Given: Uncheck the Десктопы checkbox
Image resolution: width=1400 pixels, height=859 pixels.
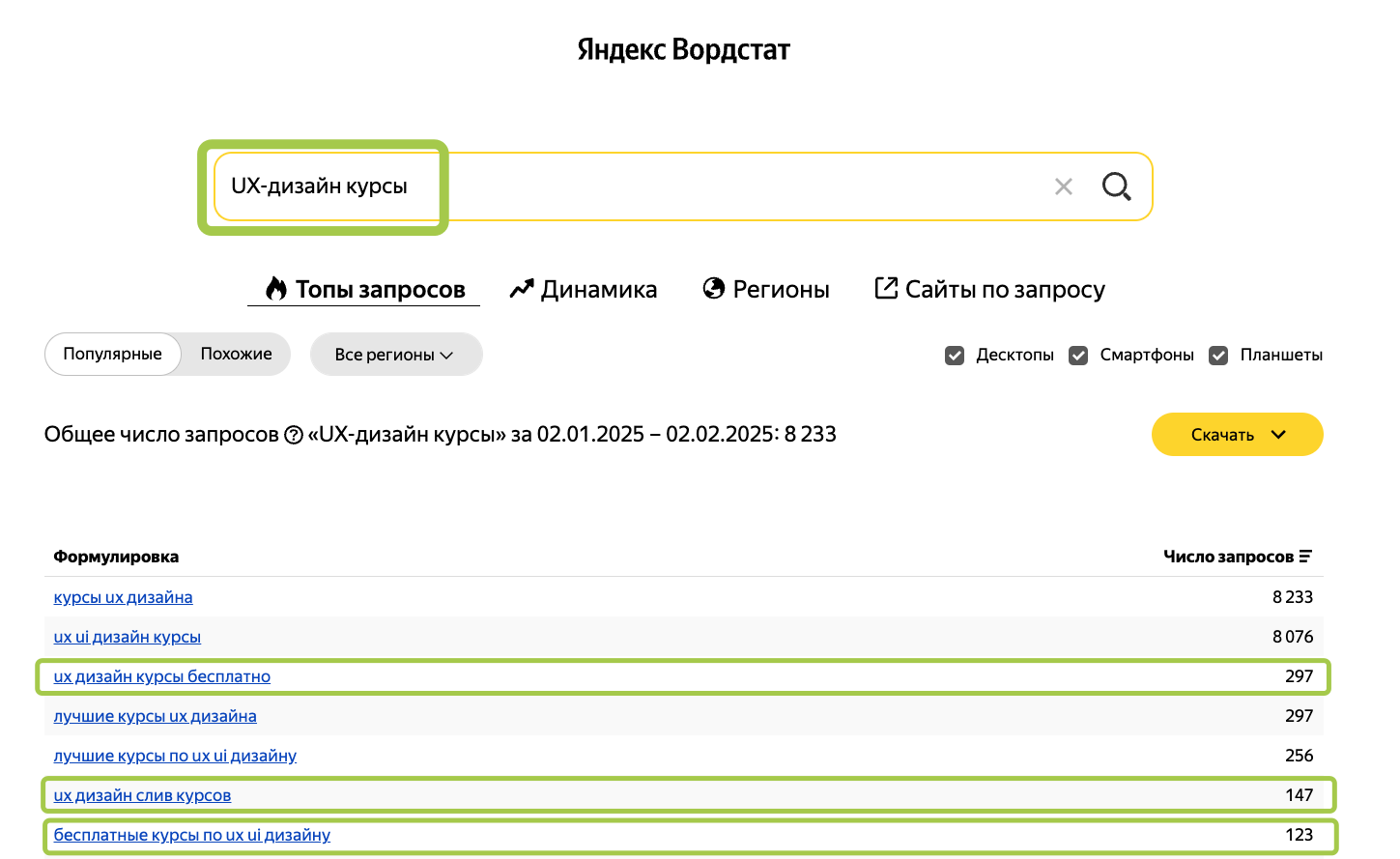Looking at the screenshot, I should click(955, 356).
